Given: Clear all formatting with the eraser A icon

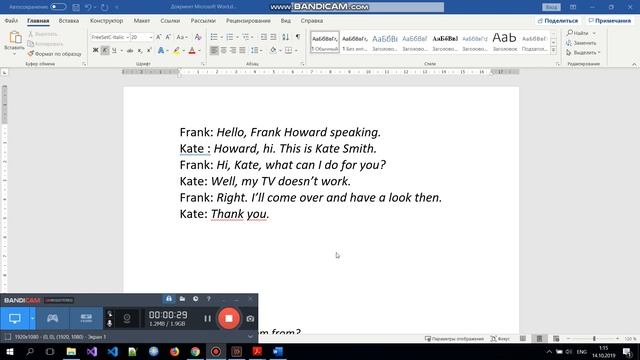Looking at the screenshot, I should 198,37.
